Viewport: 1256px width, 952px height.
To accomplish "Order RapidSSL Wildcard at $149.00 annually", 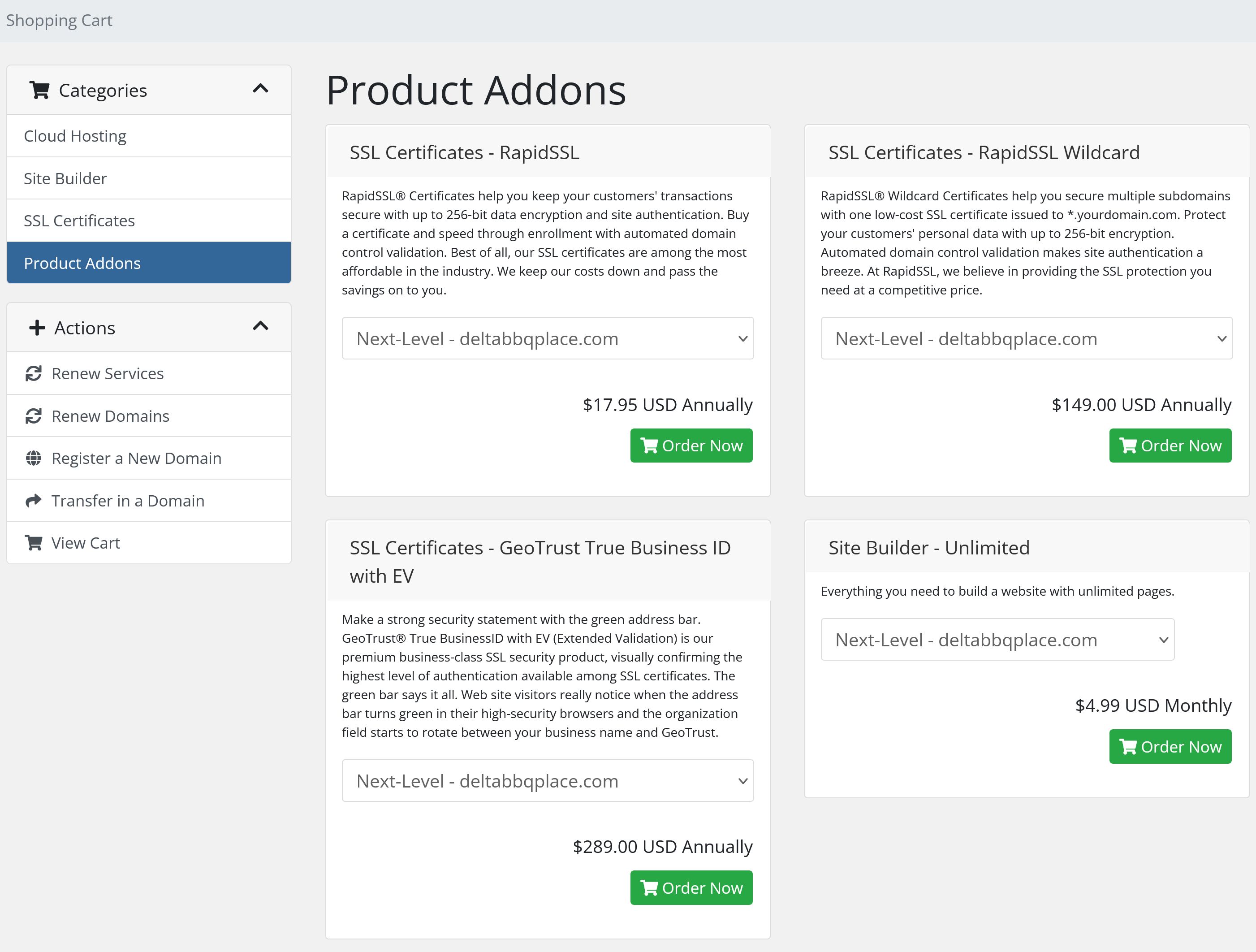I will pos(1170,446).
